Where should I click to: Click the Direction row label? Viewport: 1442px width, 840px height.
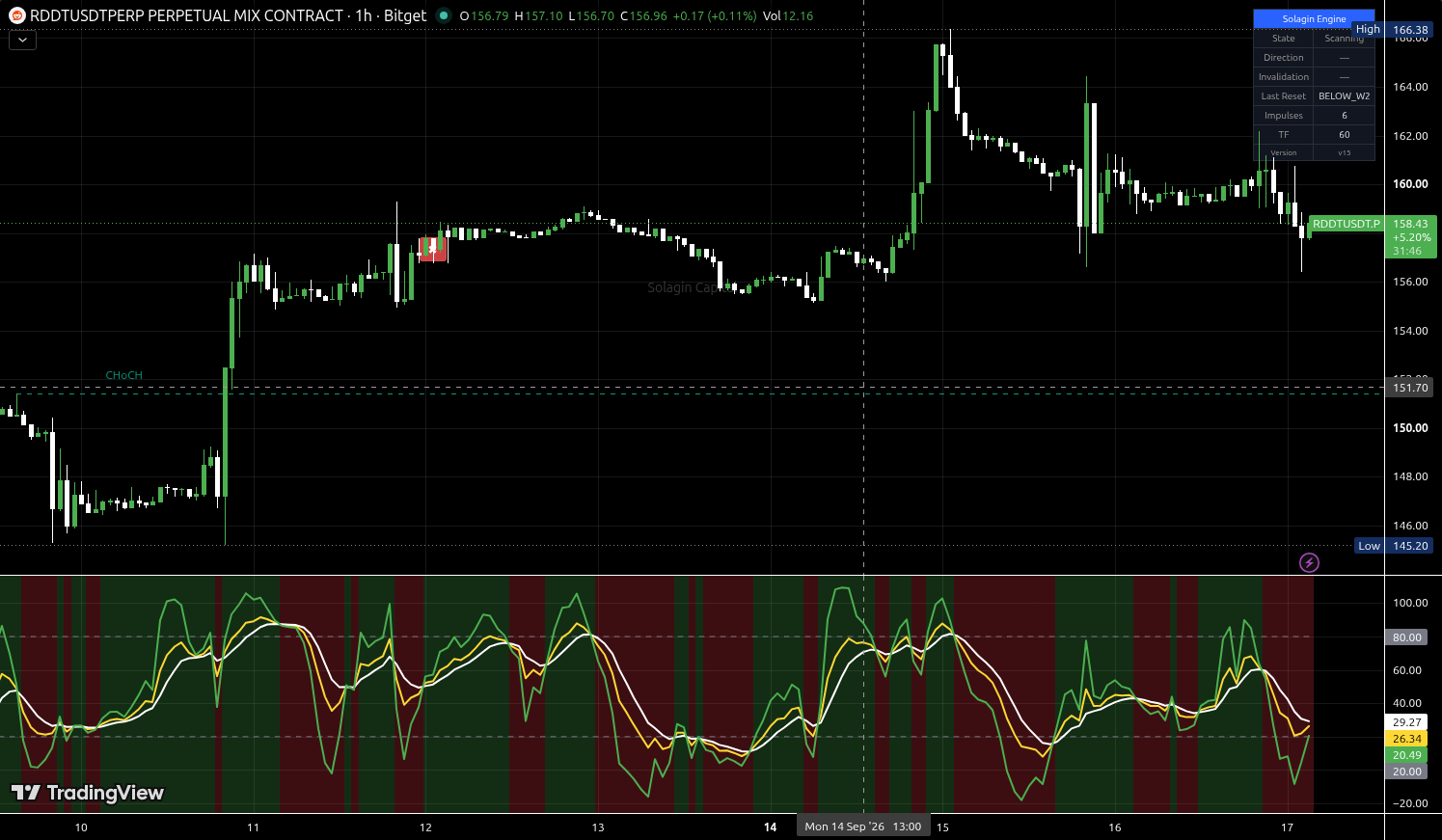pyautogui.click(x=1283, y=58)
